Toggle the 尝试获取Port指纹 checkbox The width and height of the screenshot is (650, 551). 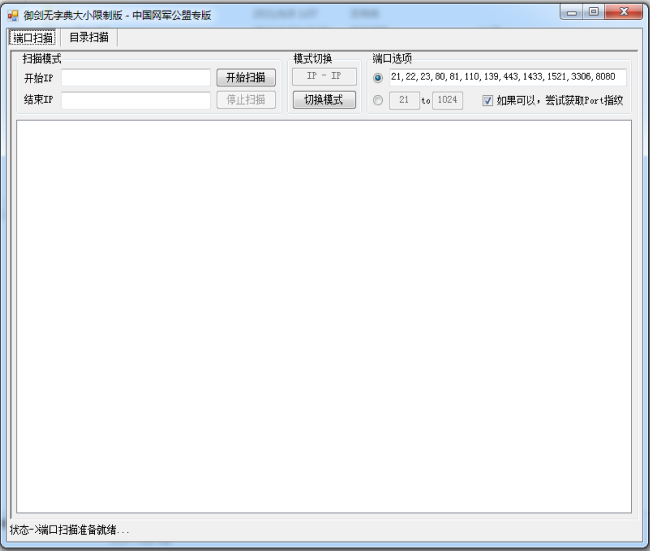click(488, 100)
